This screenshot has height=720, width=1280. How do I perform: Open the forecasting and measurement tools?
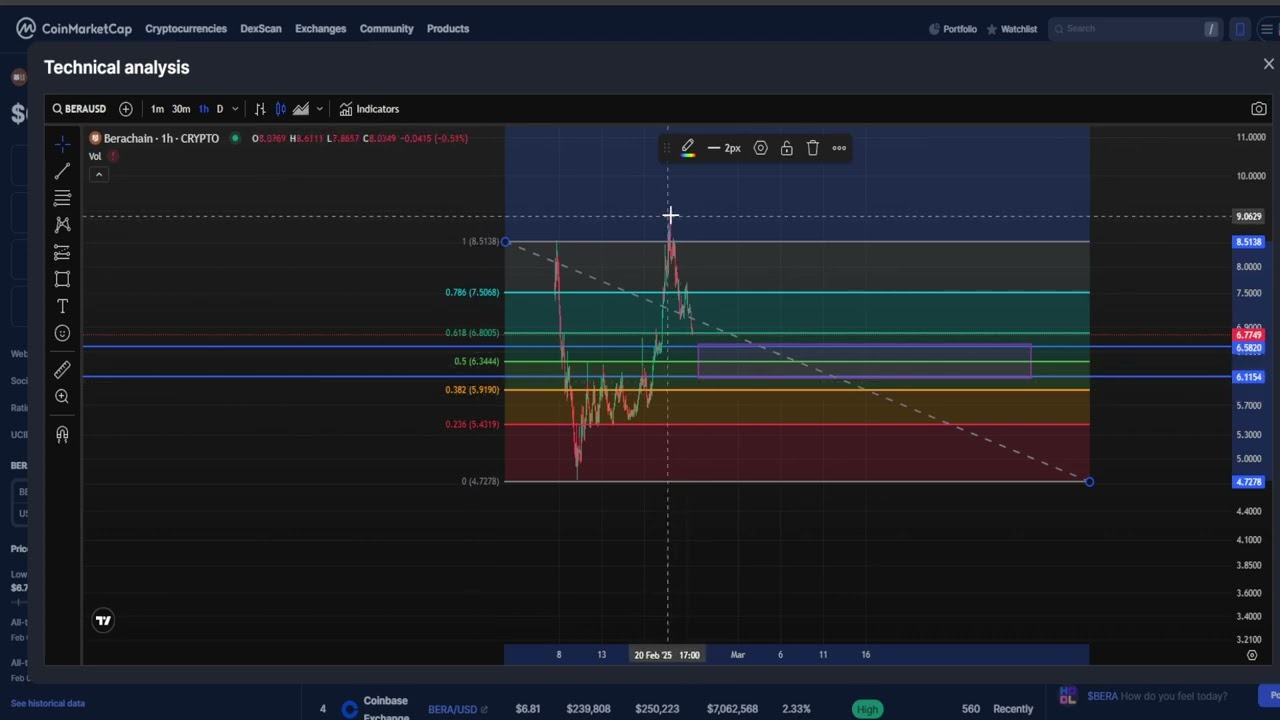coord(62,252)
